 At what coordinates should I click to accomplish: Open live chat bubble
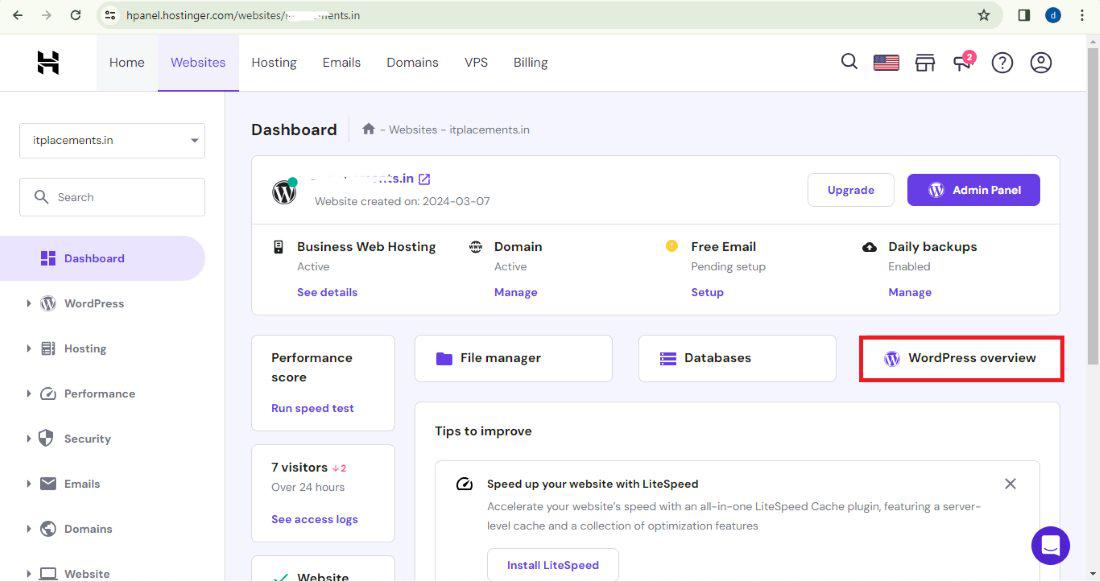(x=1050, y=545)
